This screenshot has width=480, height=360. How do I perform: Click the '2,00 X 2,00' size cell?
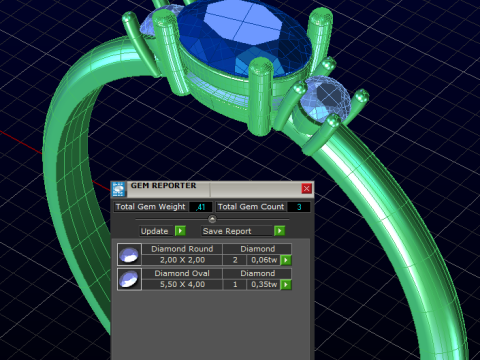pyautogui.click(x=182, y=260)
